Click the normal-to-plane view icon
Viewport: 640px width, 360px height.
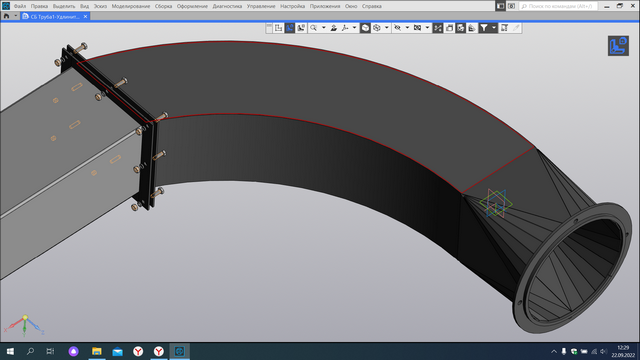click(334, 28)
